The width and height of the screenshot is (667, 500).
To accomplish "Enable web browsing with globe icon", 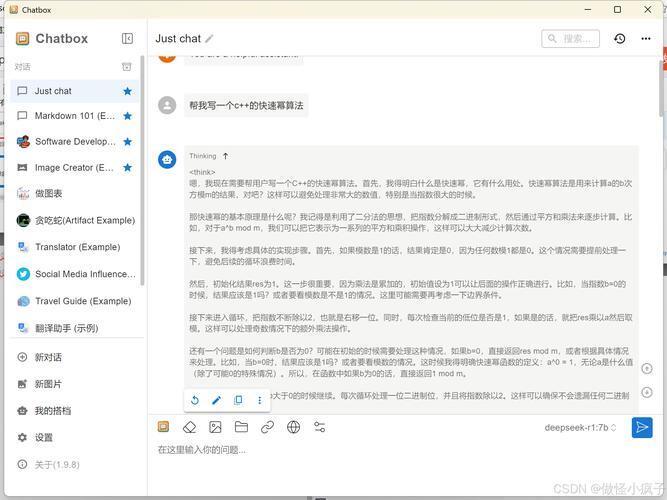I will [294, 427].
